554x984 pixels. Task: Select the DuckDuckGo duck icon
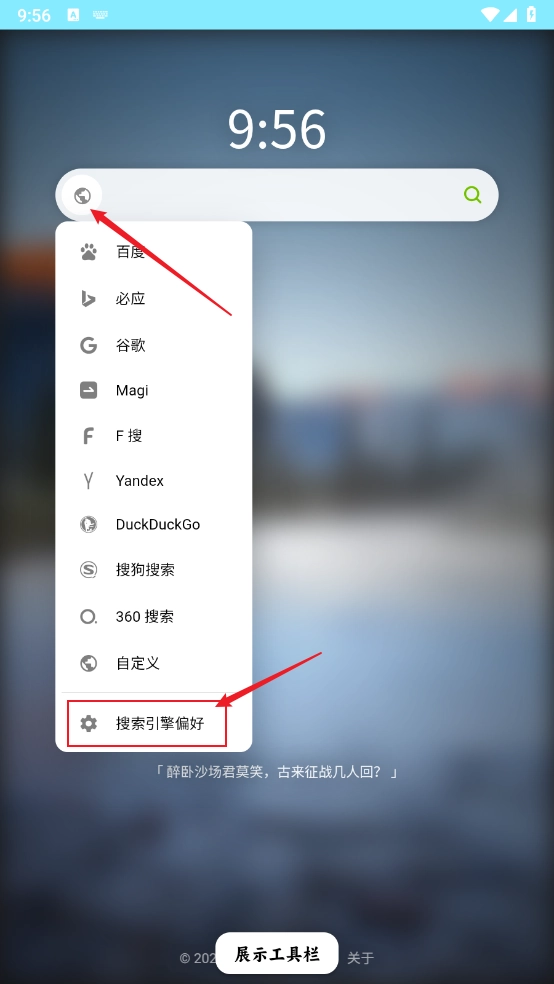(x=88, y=525)
